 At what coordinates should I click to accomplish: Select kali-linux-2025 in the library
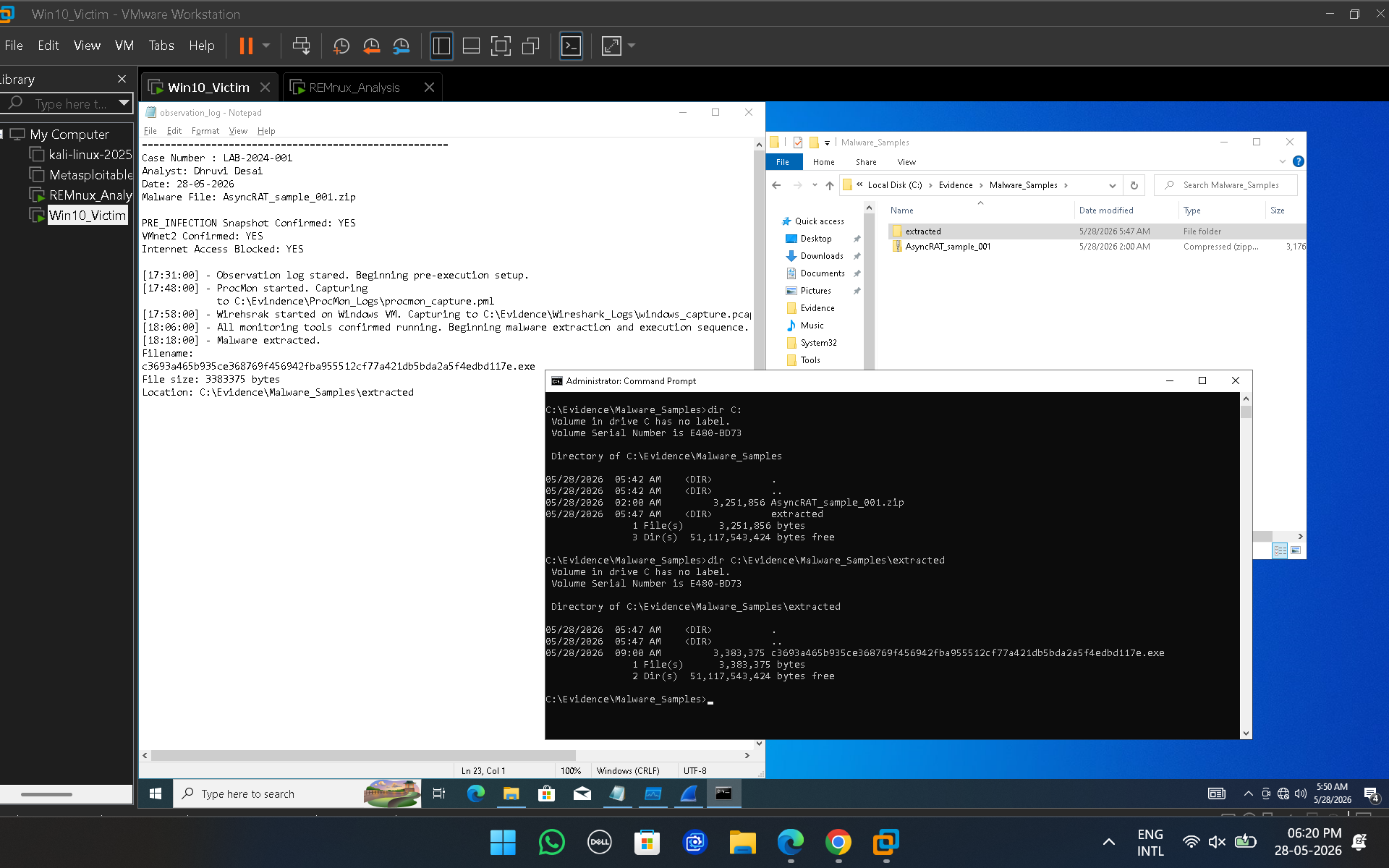click(x=90, y=154)
